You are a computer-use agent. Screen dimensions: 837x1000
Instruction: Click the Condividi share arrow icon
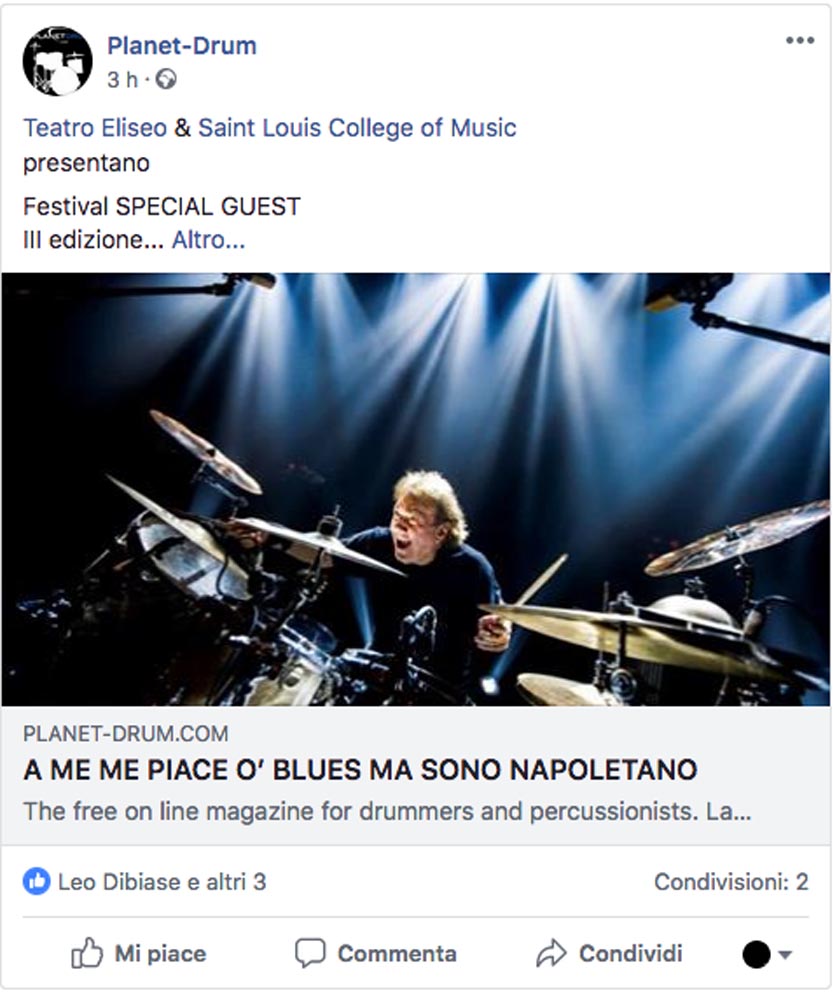[x=551, y=953]
